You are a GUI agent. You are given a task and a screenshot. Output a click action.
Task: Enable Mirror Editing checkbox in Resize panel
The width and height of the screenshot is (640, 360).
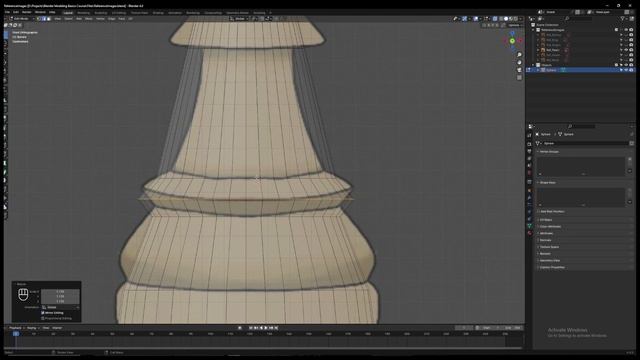click(43, 313)
